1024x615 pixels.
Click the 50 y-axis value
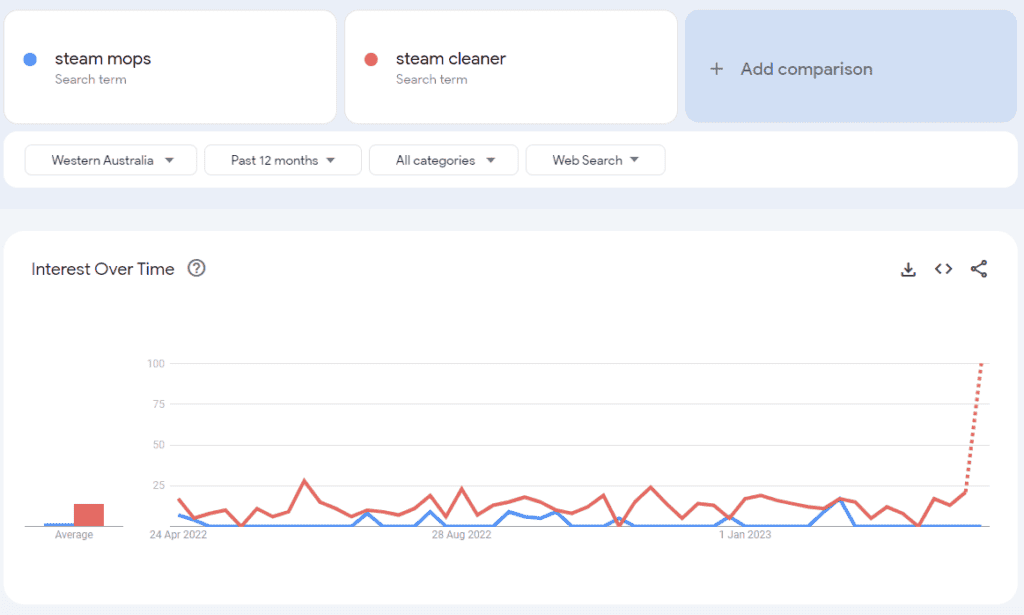[159, 445]
